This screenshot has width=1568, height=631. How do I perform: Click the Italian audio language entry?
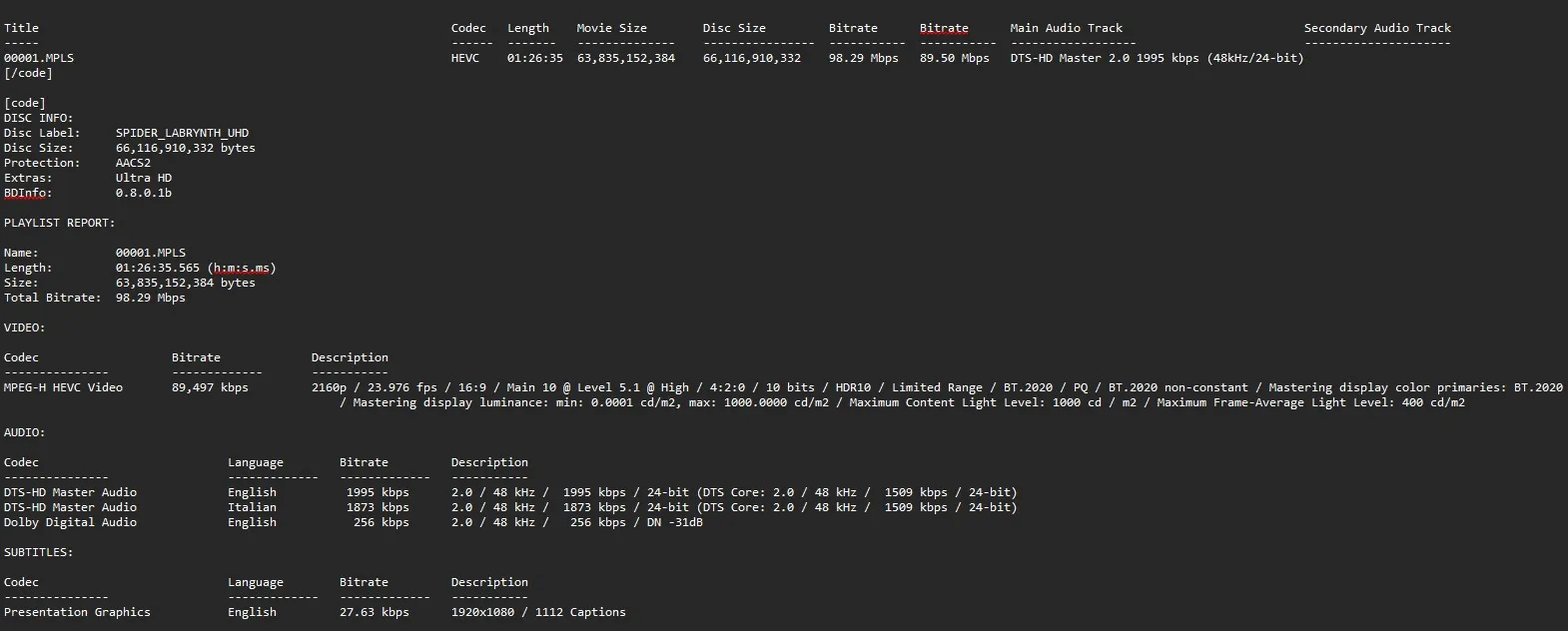coord(252,507)
